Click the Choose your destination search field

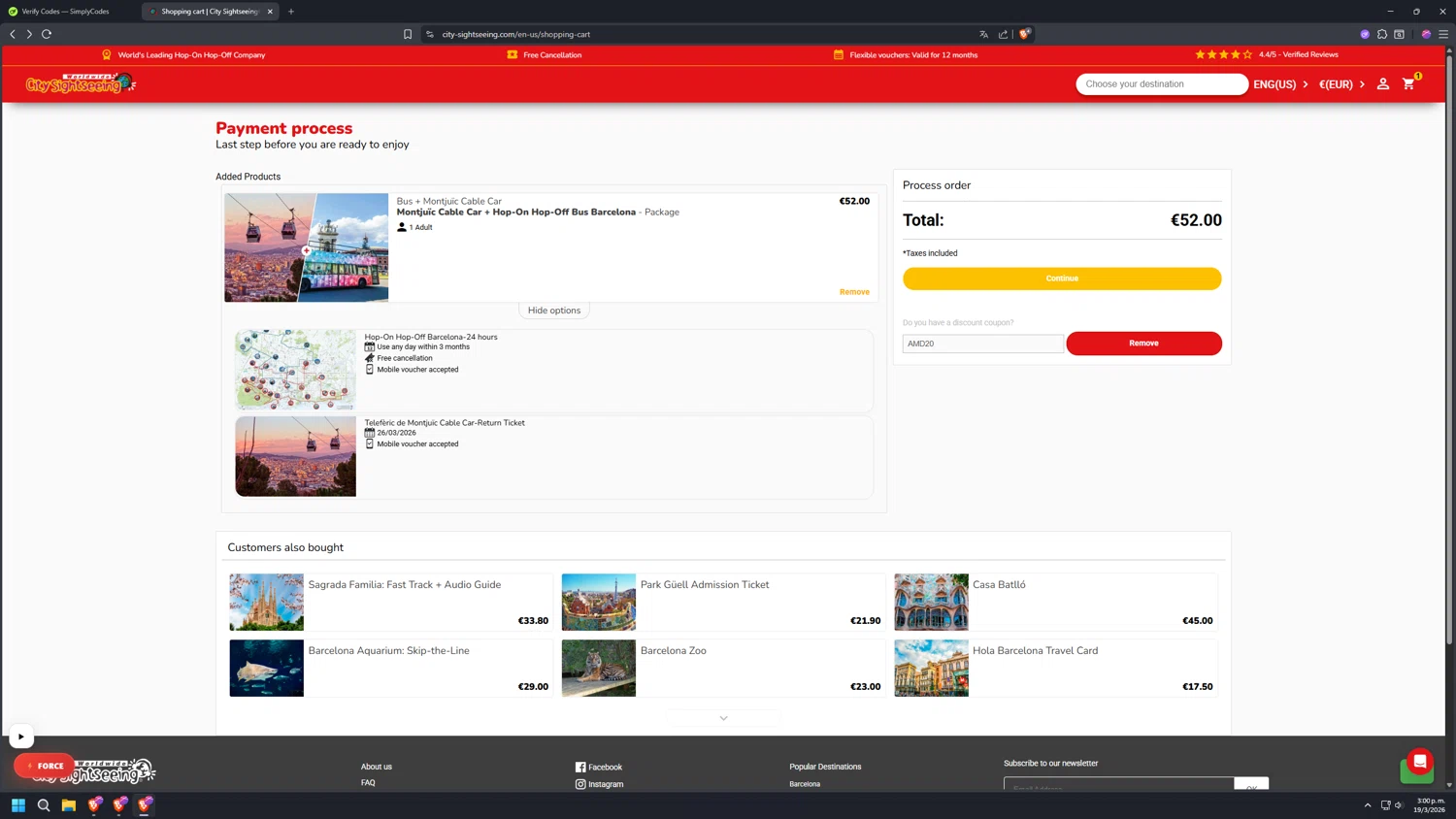(x=1161, y=84)
